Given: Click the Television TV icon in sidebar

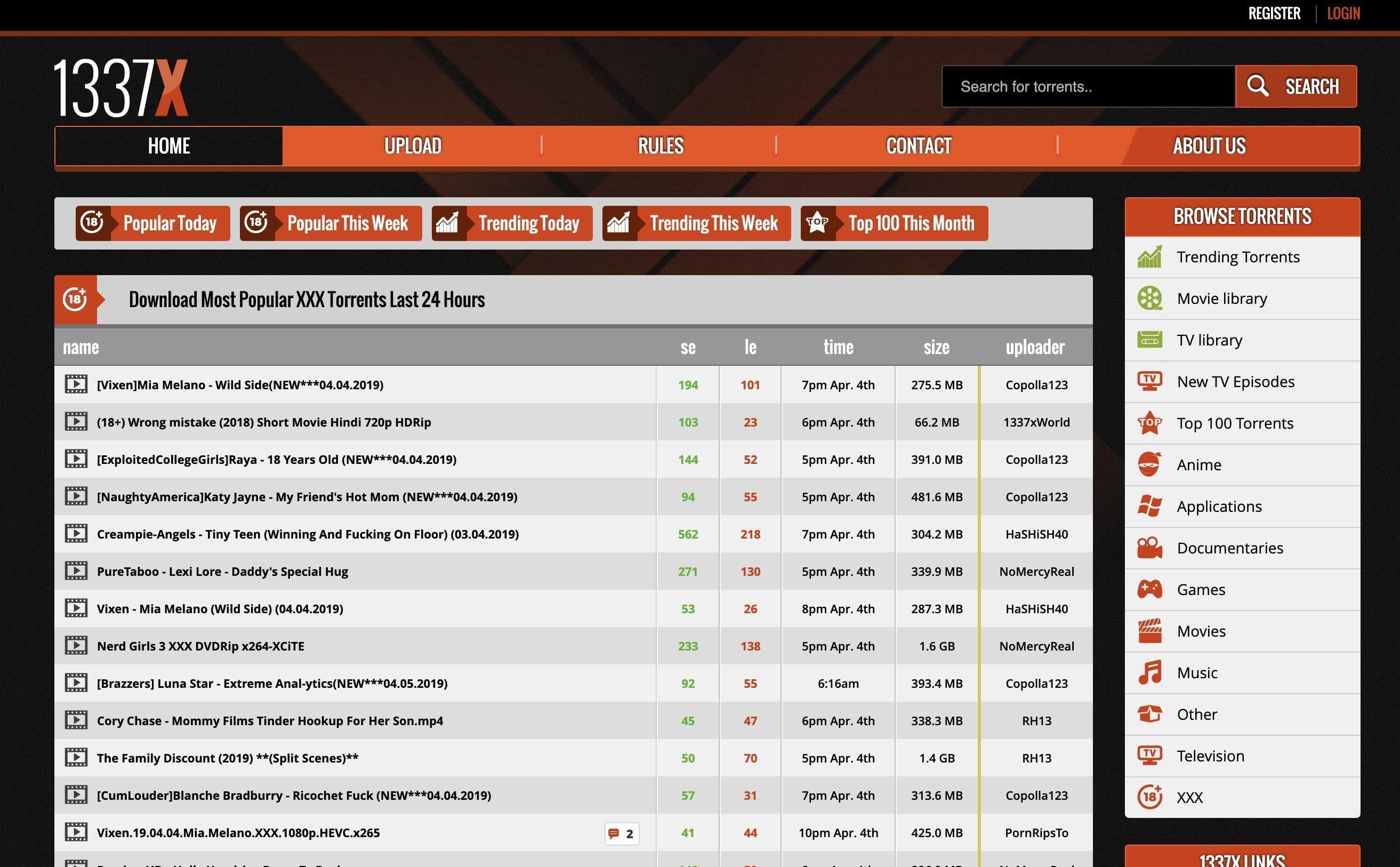Looking at the screenshot, I should (1149, 756).
